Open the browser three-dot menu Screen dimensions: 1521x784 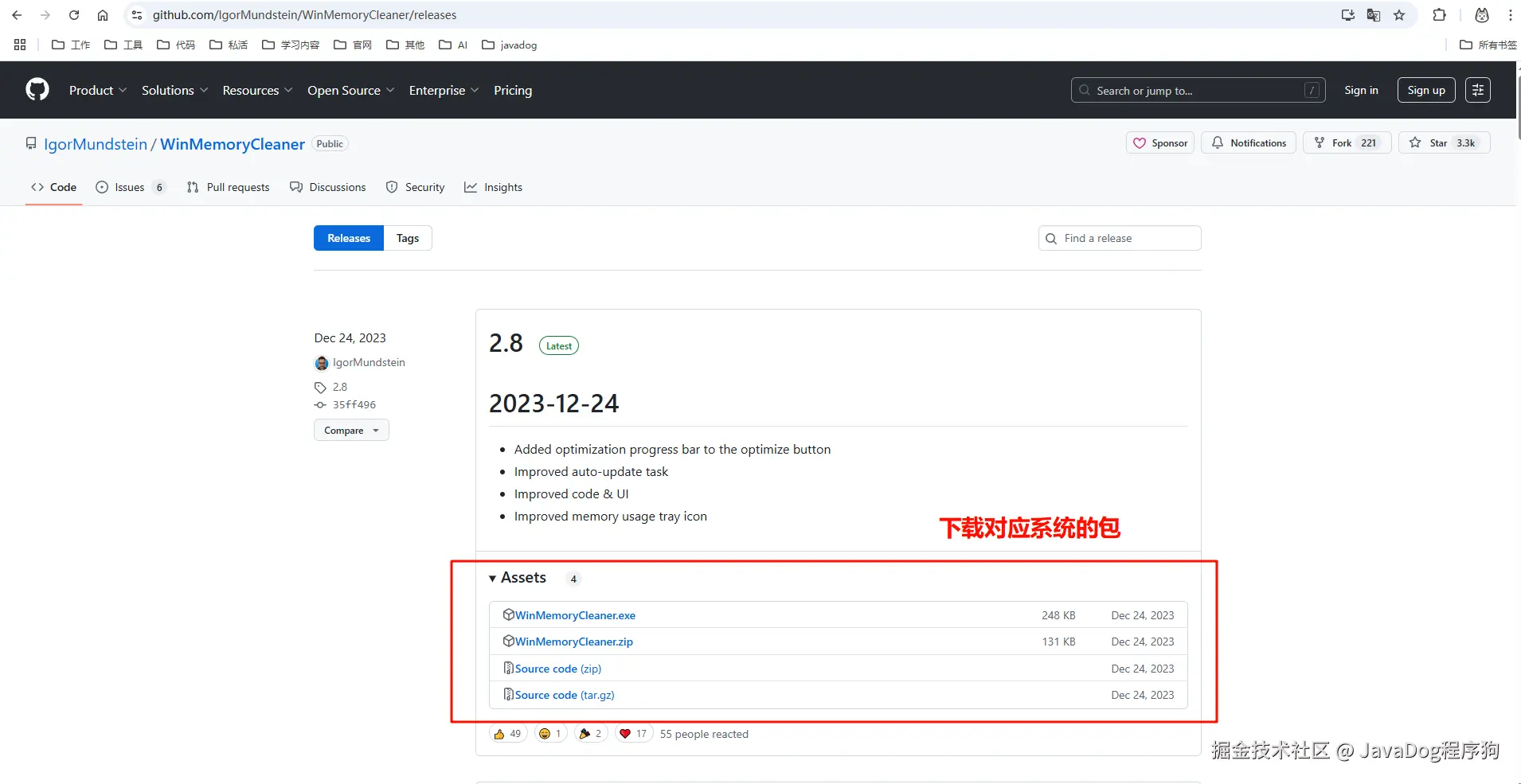1510,15
